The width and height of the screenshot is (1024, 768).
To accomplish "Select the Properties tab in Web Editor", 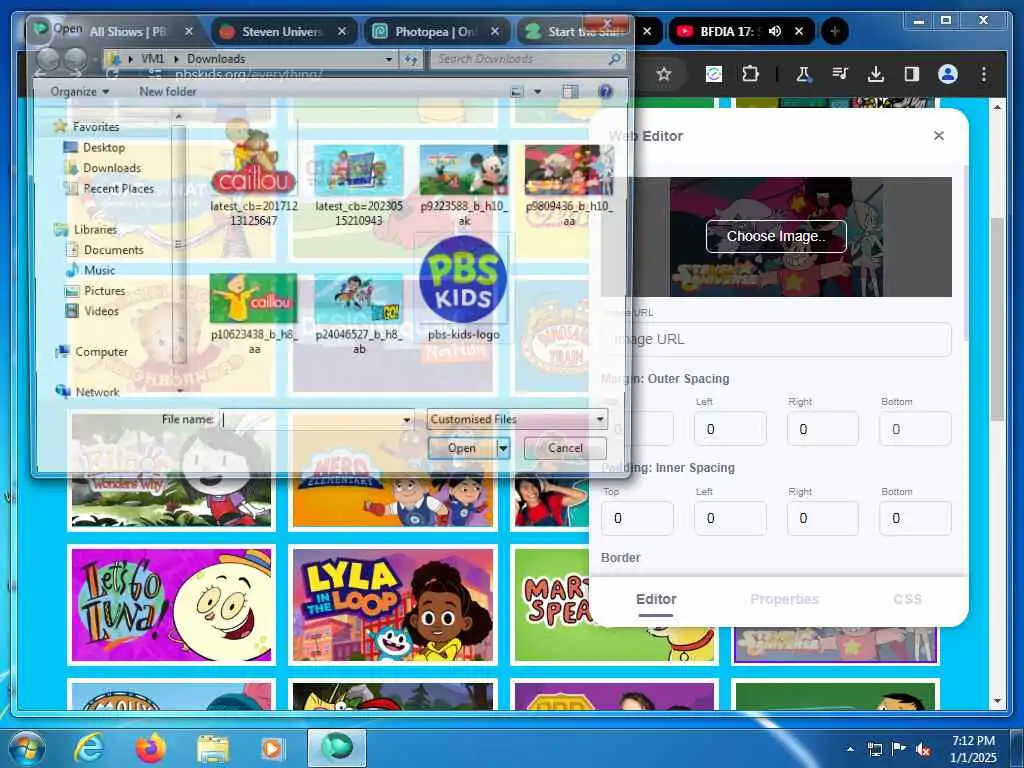I will pyautogui.click(x=784, y=600).
